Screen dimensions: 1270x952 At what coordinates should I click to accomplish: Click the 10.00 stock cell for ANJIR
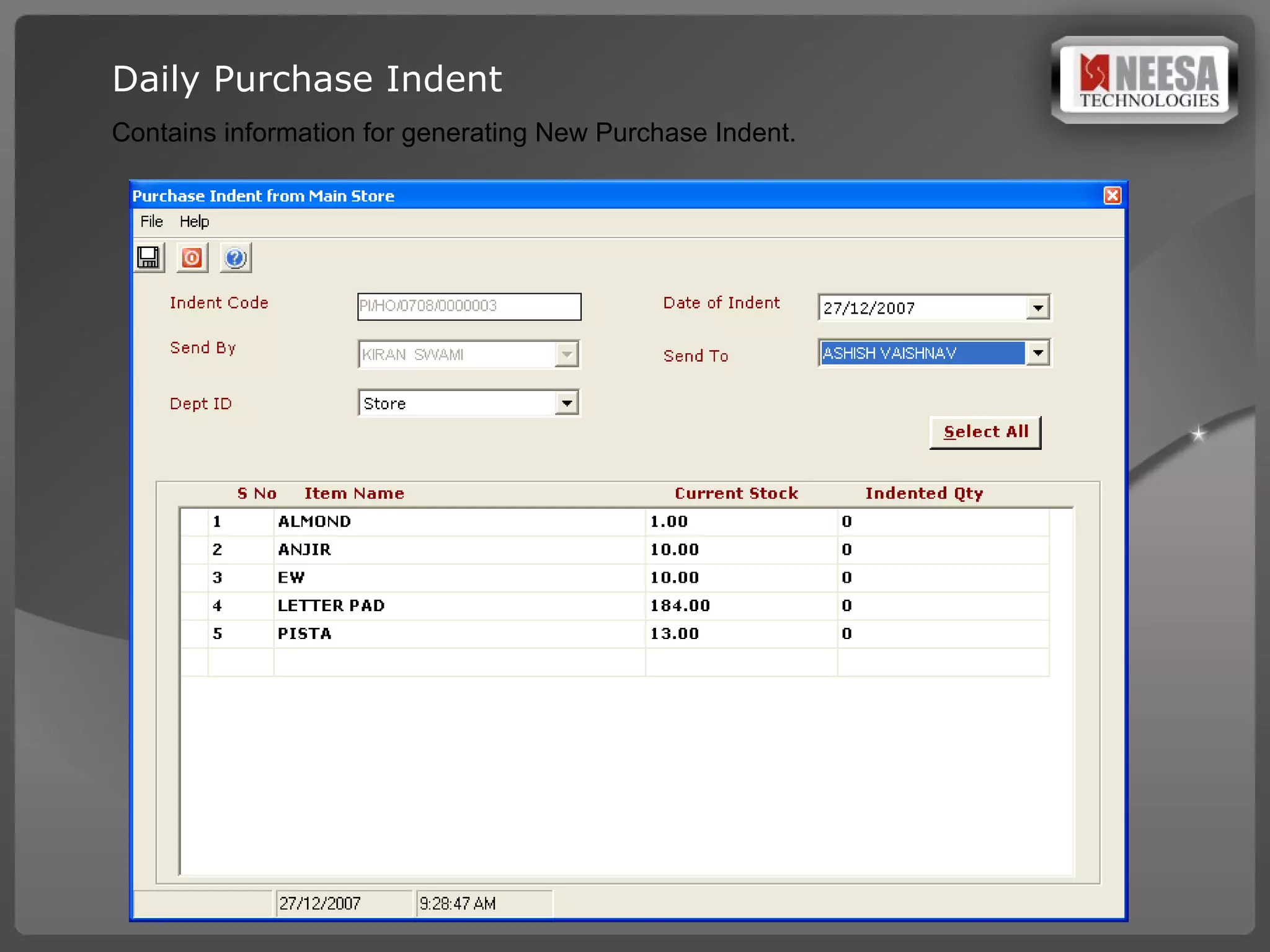point(742,550)
